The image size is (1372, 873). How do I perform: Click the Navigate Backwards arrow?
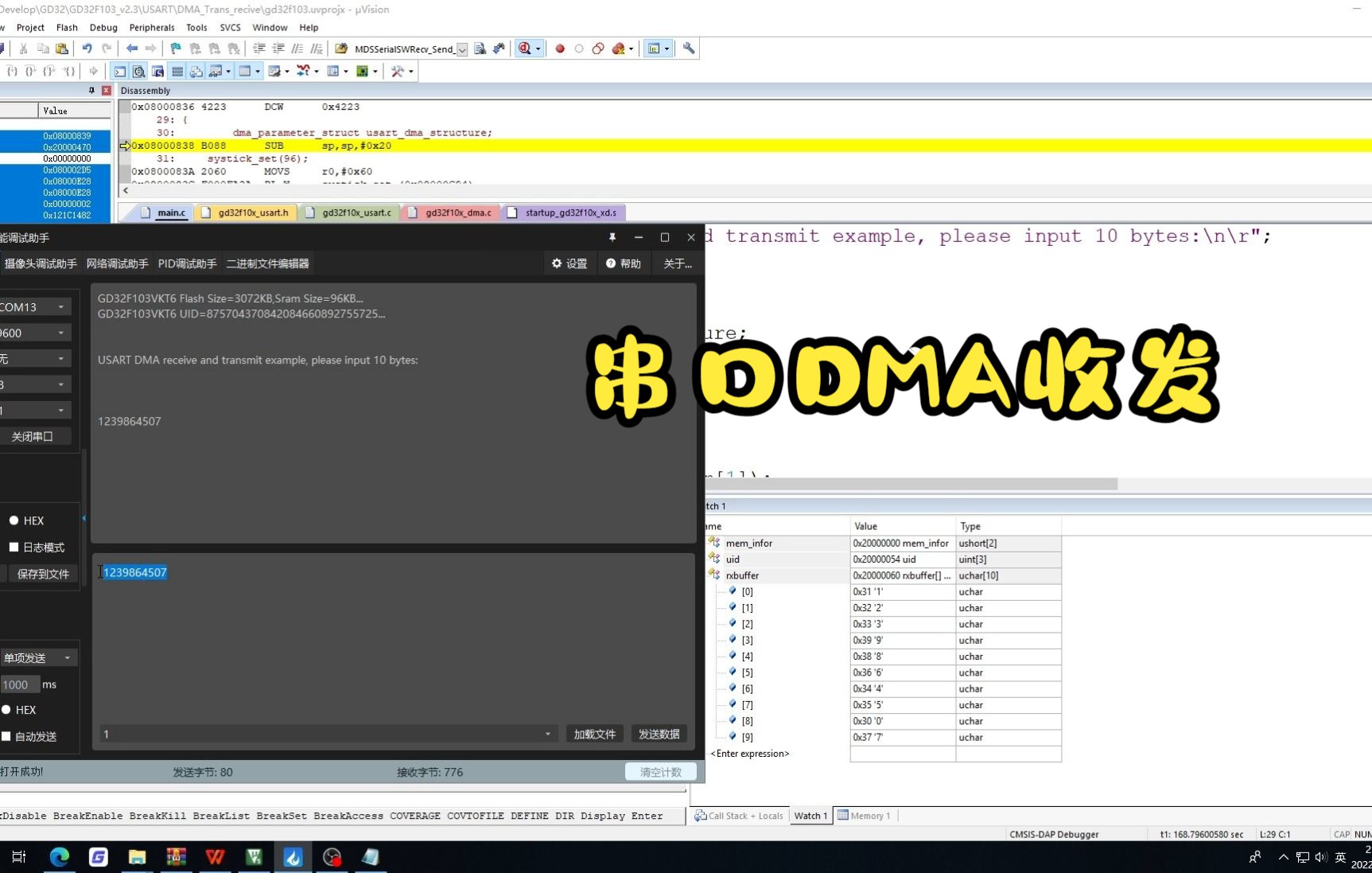tap(132, 49)
